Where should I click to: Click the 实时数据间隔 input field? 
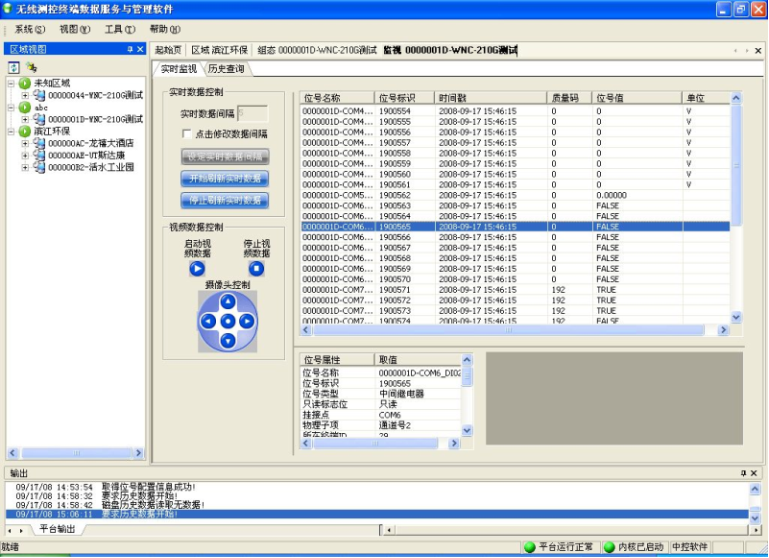[253, 114]
